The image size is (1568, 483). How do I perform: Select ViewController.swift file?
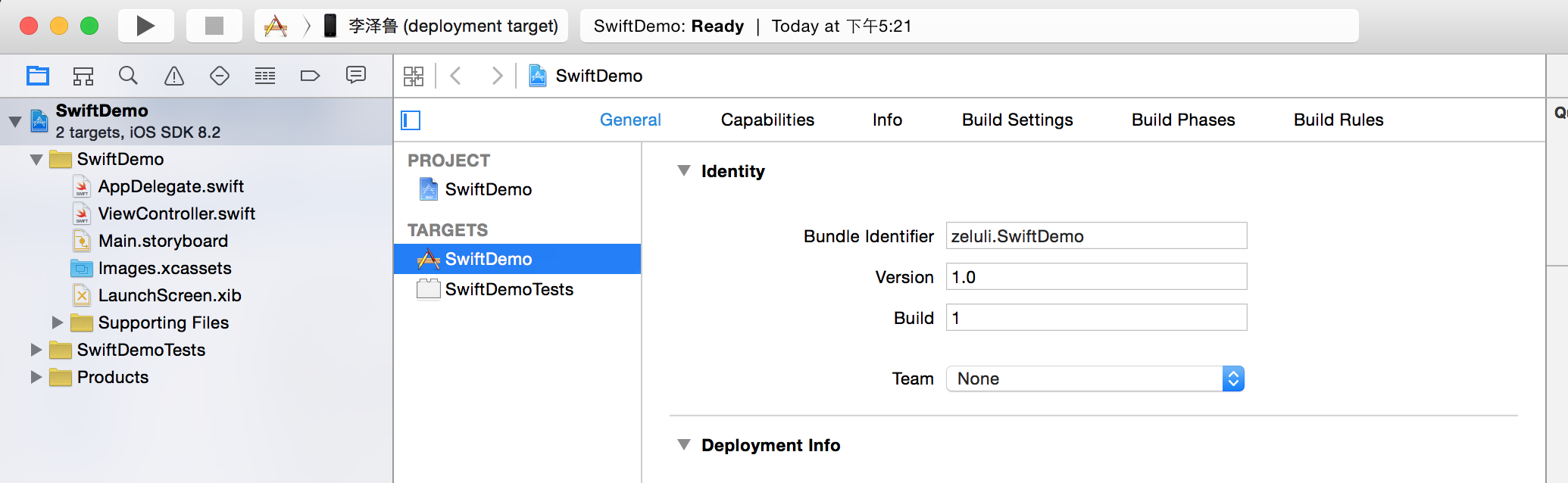[x=176, y=213]
